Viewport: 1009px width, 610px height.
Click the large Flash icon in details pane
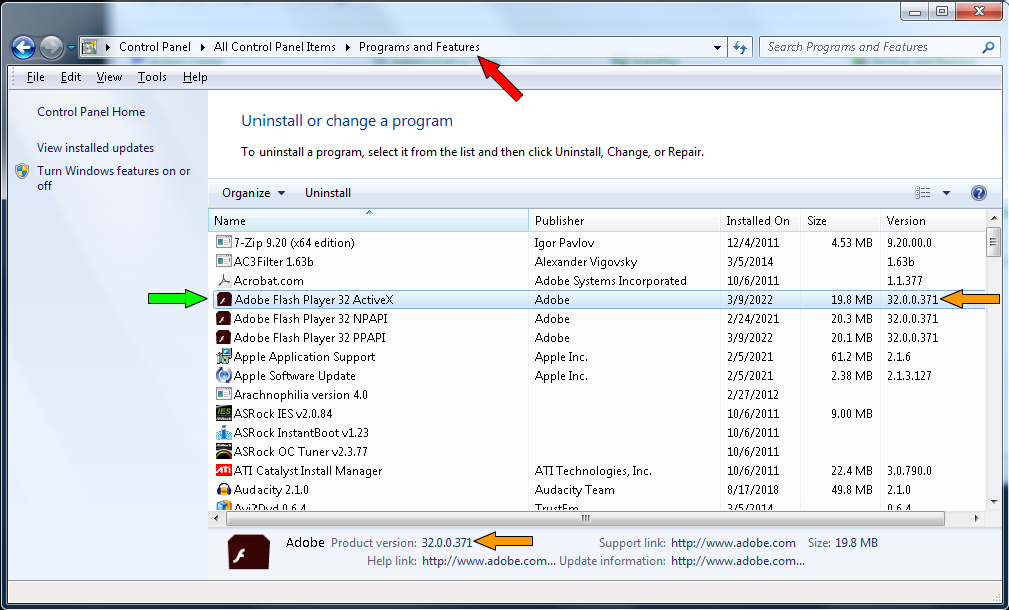(x=248, y=551)
